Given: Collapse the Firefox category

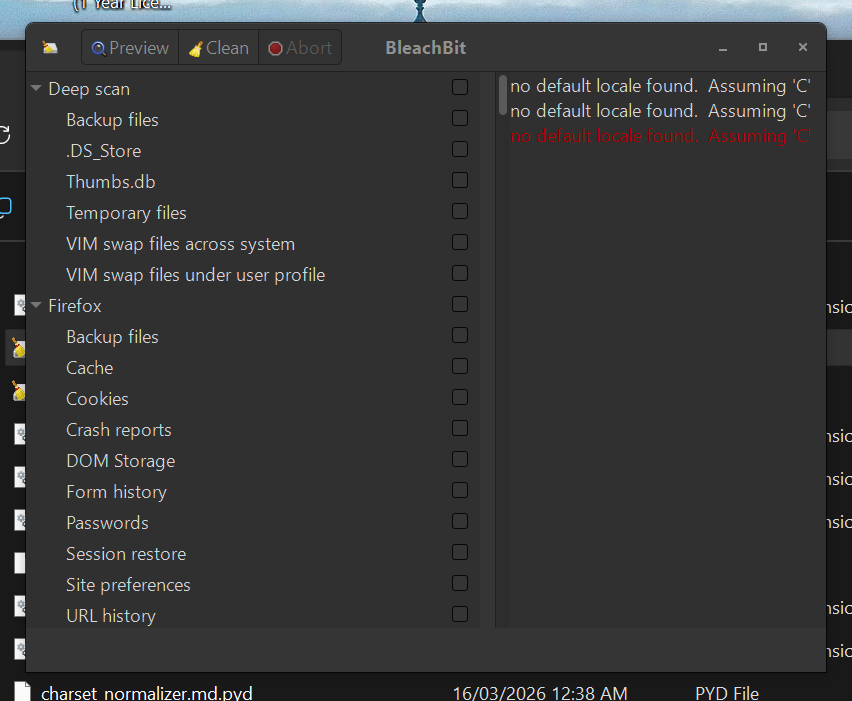Looking at the screenshot, I should (36, 305).
